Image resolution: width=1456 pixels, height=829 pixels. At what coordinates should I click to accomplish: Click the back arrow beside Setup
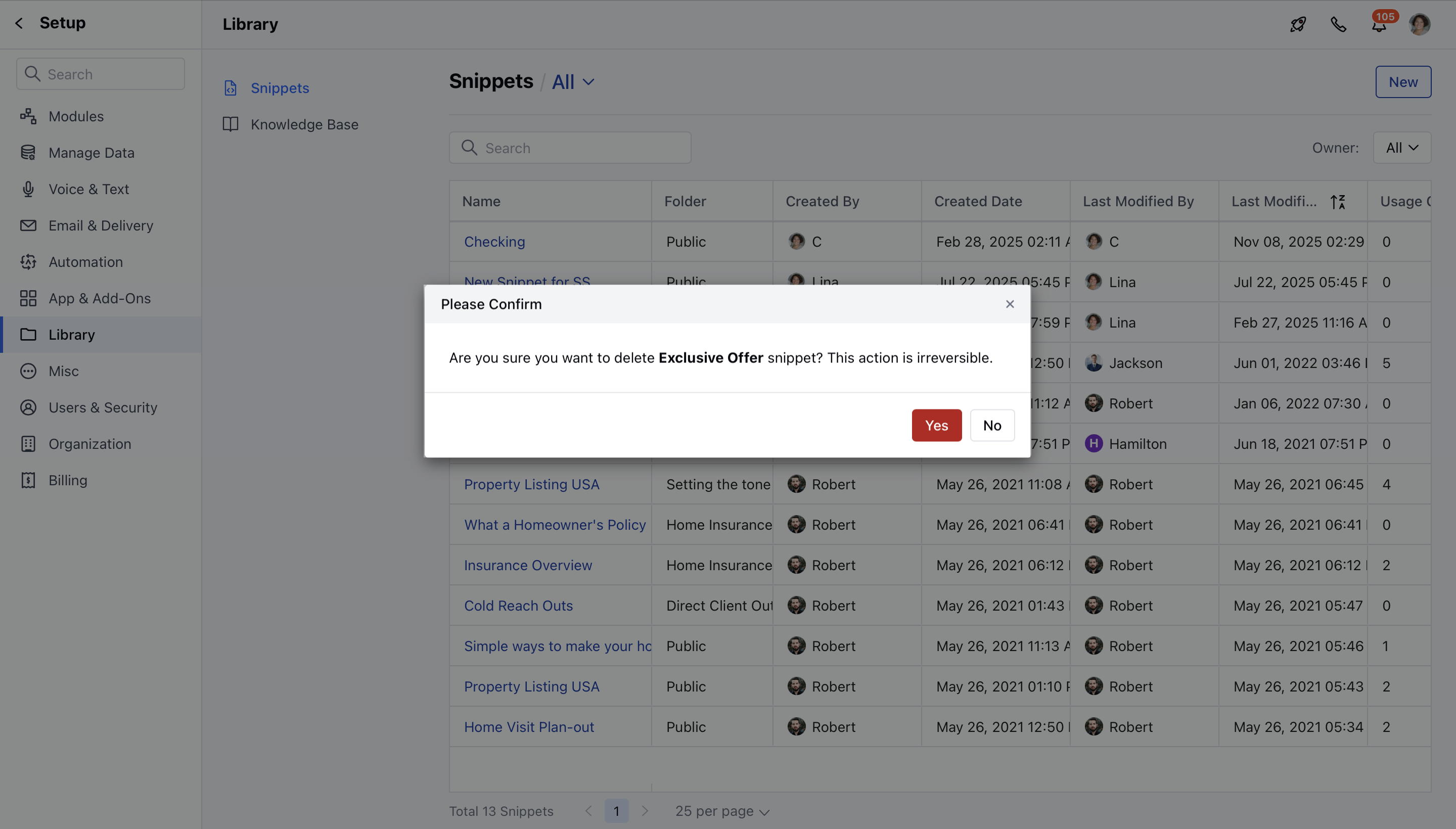(x=19, y=23)
